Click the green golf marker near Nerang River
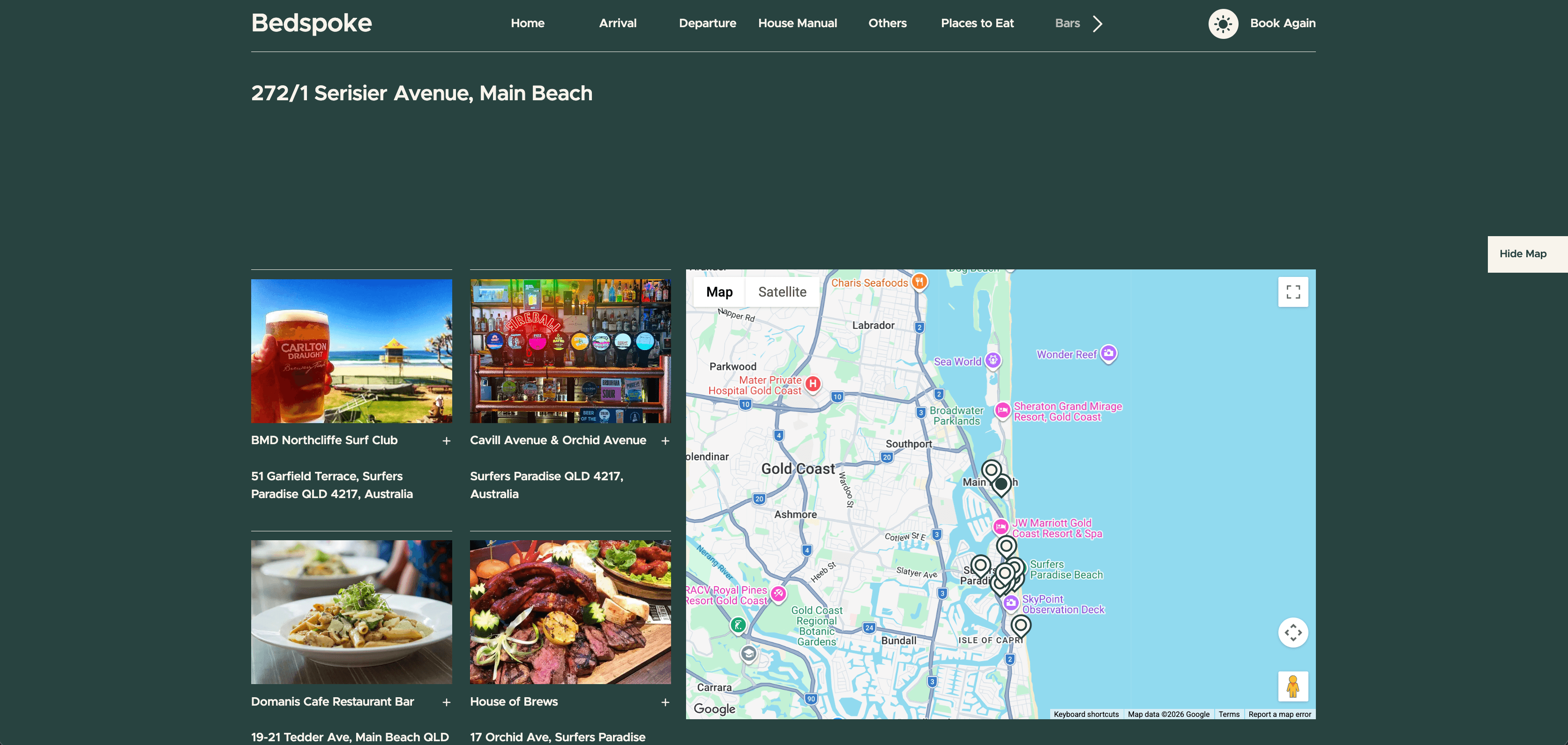1568x745 pixels. pyautogui.click(x=738, y=625)
